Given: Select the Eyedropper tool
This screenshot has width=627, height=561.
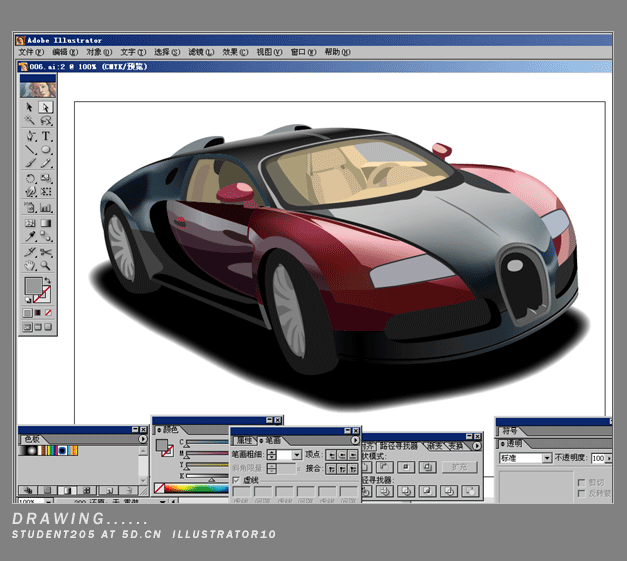Looking at the screenshot, I should tap(30, 236).
